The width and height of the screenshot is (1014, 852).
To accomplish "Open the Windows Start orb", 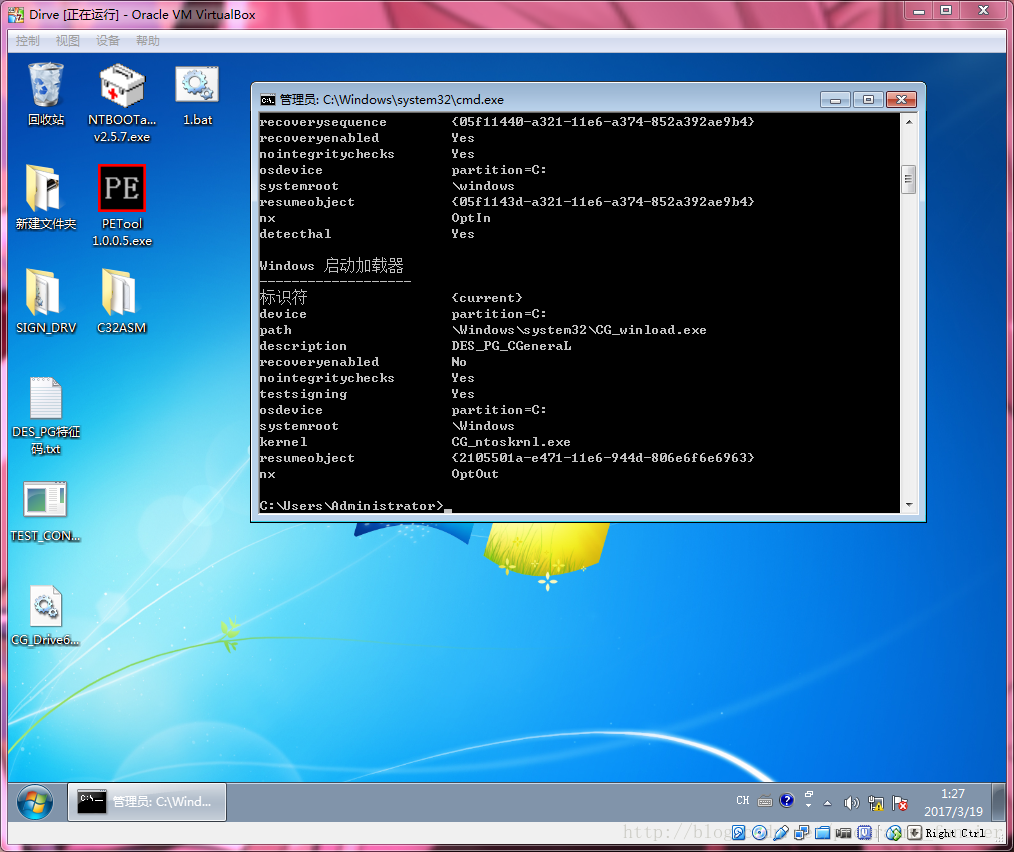I will (35, 802).
